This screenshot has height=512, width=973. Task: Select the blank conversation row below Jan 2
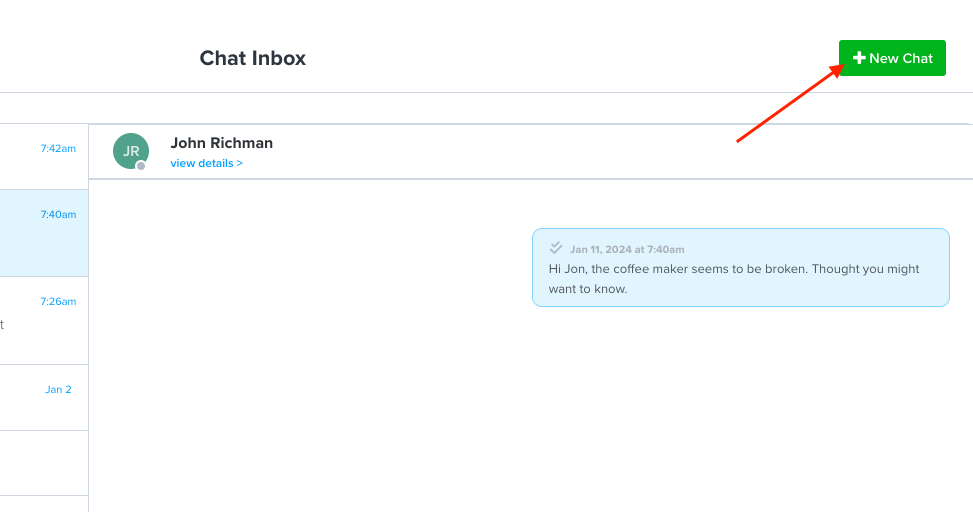(x=44, y=463)
